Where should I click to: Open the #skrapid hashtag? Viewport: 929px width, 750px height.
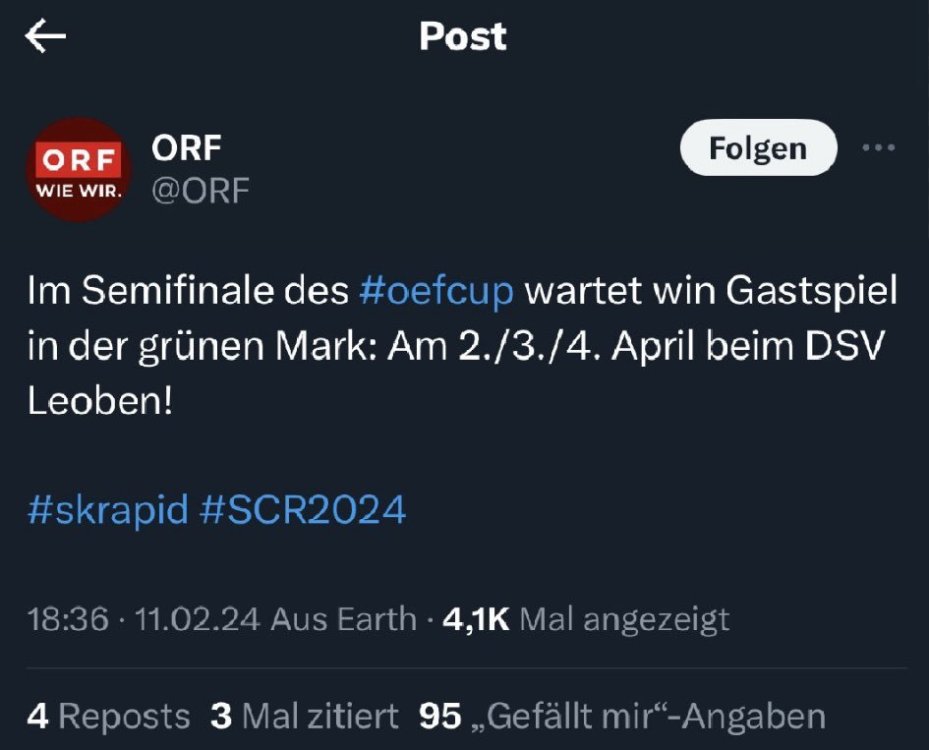(107, 509)
